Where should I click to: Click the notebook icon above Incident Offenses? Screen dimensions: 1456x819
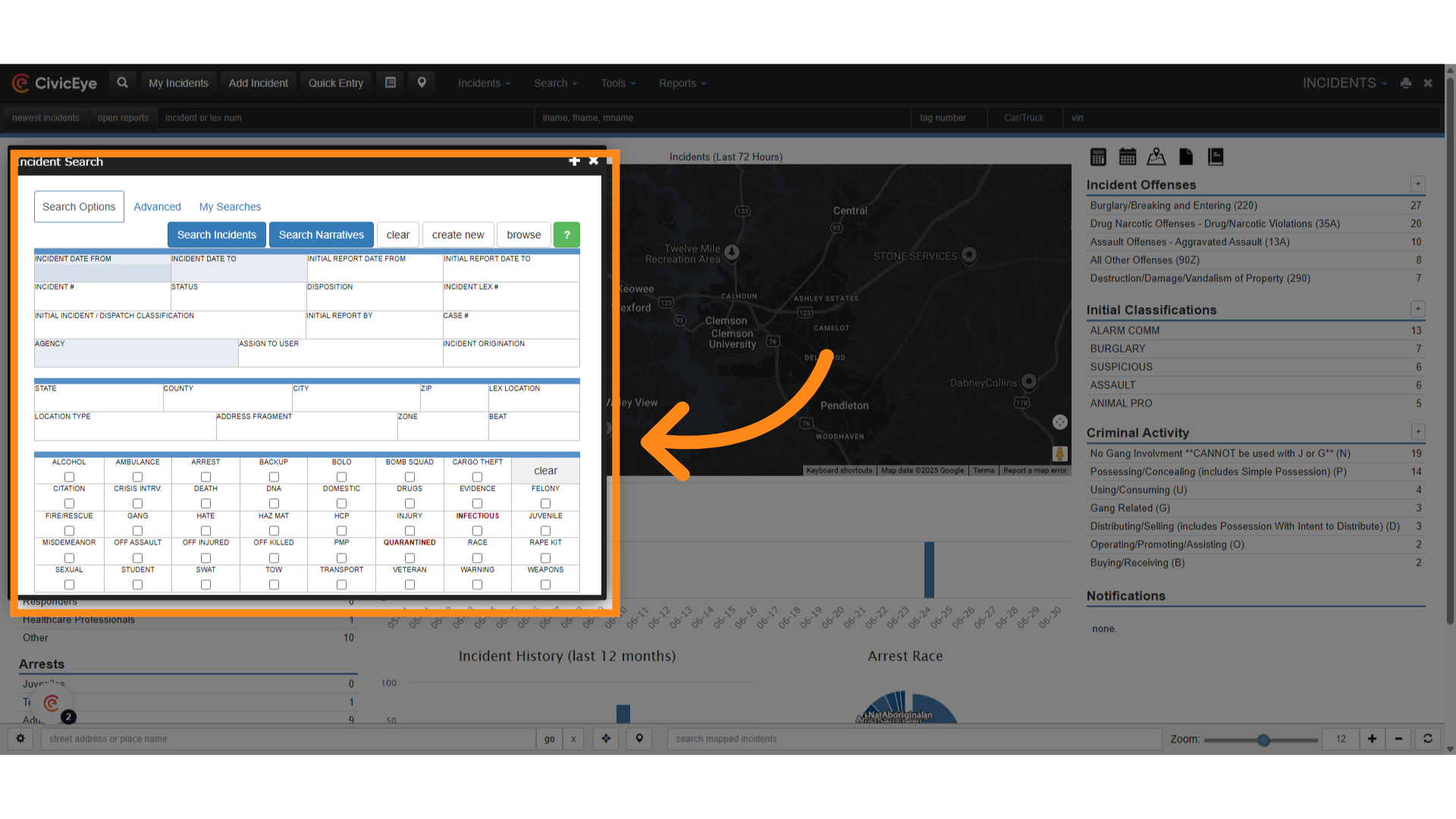pyautogui.click(x=1216, y=157)
